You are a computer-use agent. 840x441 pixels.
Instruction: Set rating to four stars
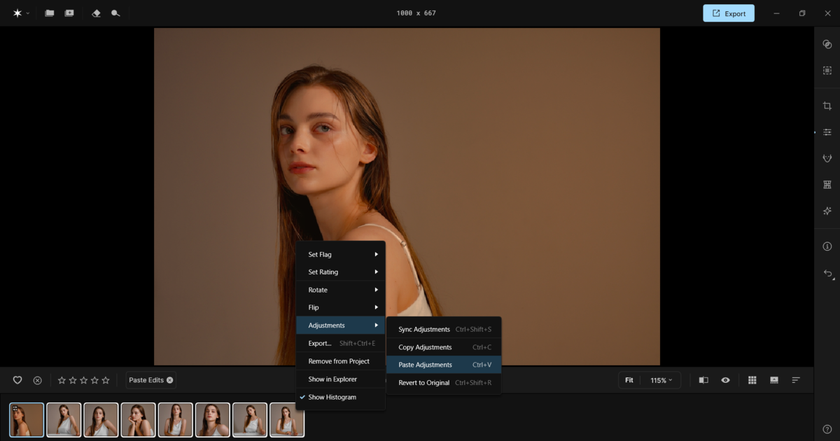pos(95,380)
